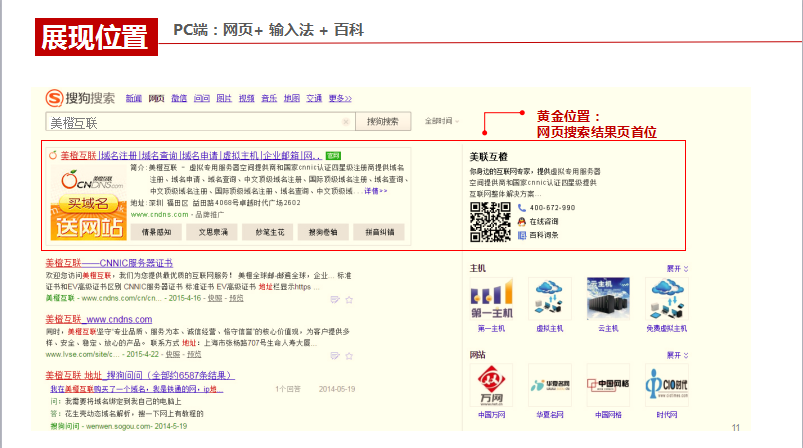
Task: Clear the search box with the X icon
Action: click(x=346, y=122)
